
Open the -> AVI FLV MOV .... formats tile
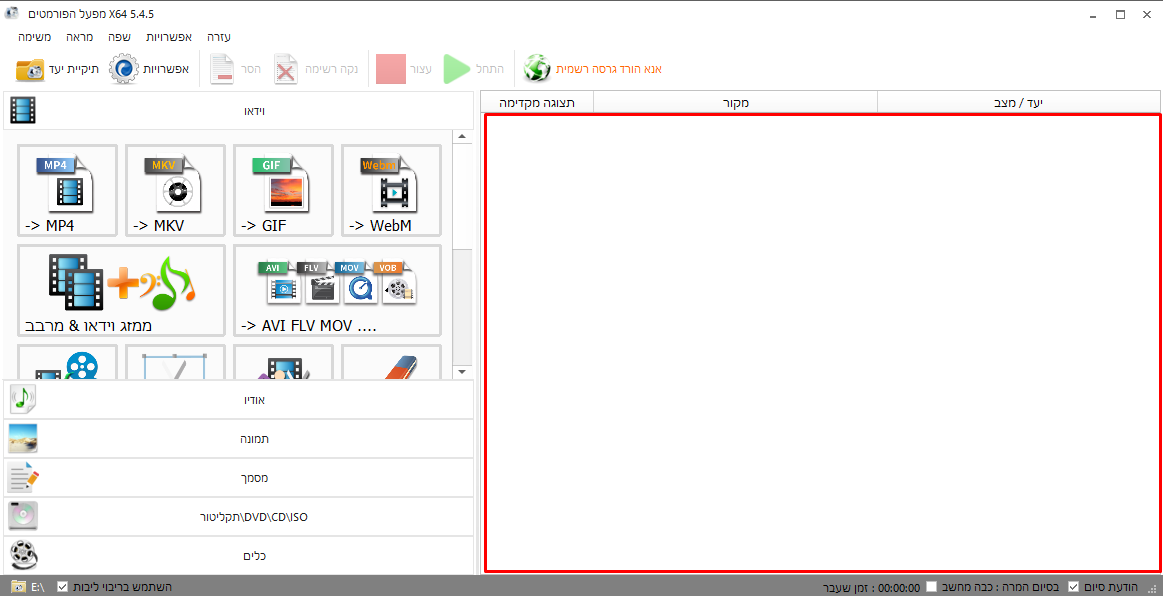pyautogui.click(x=337, y=291)
